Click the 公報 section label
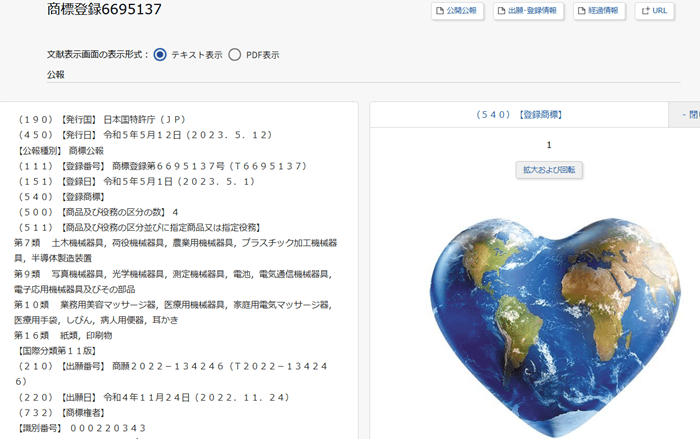The image size is (700, 439). pos(56,75)
